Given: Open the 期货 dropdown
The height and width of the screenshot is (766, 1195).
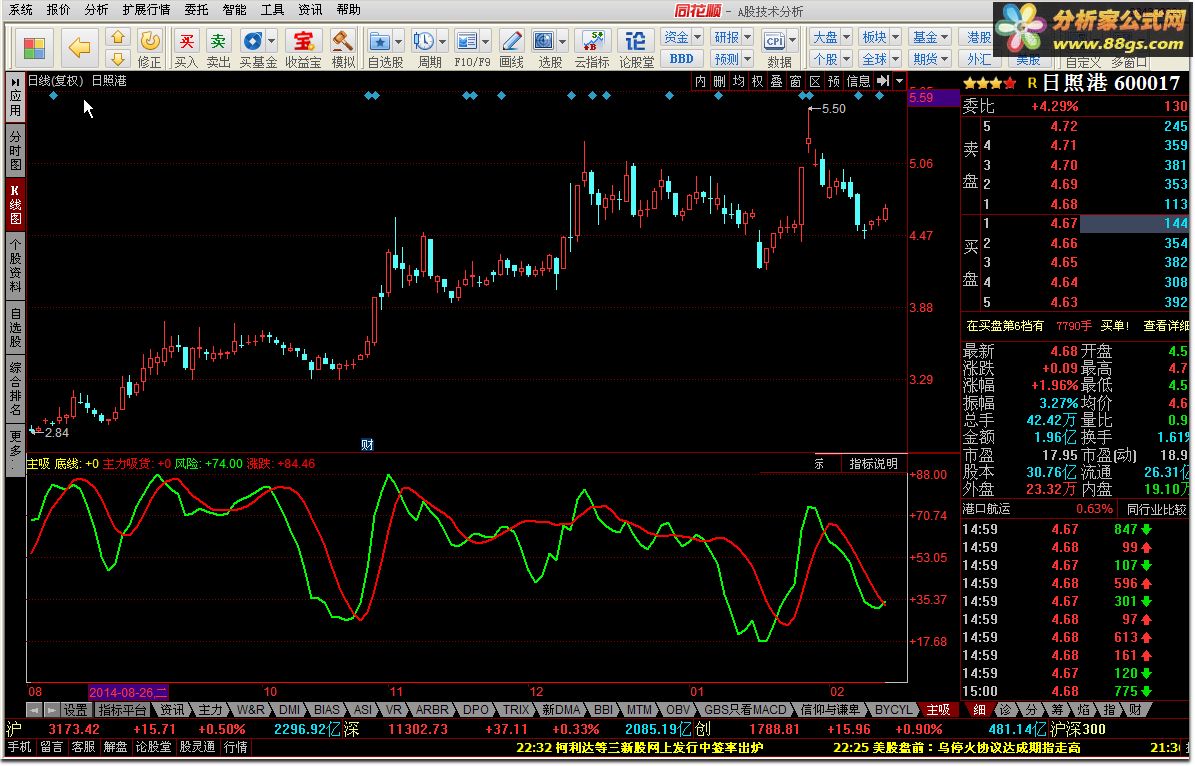Looking at the screenshot, I should click(x=931, y=59).
